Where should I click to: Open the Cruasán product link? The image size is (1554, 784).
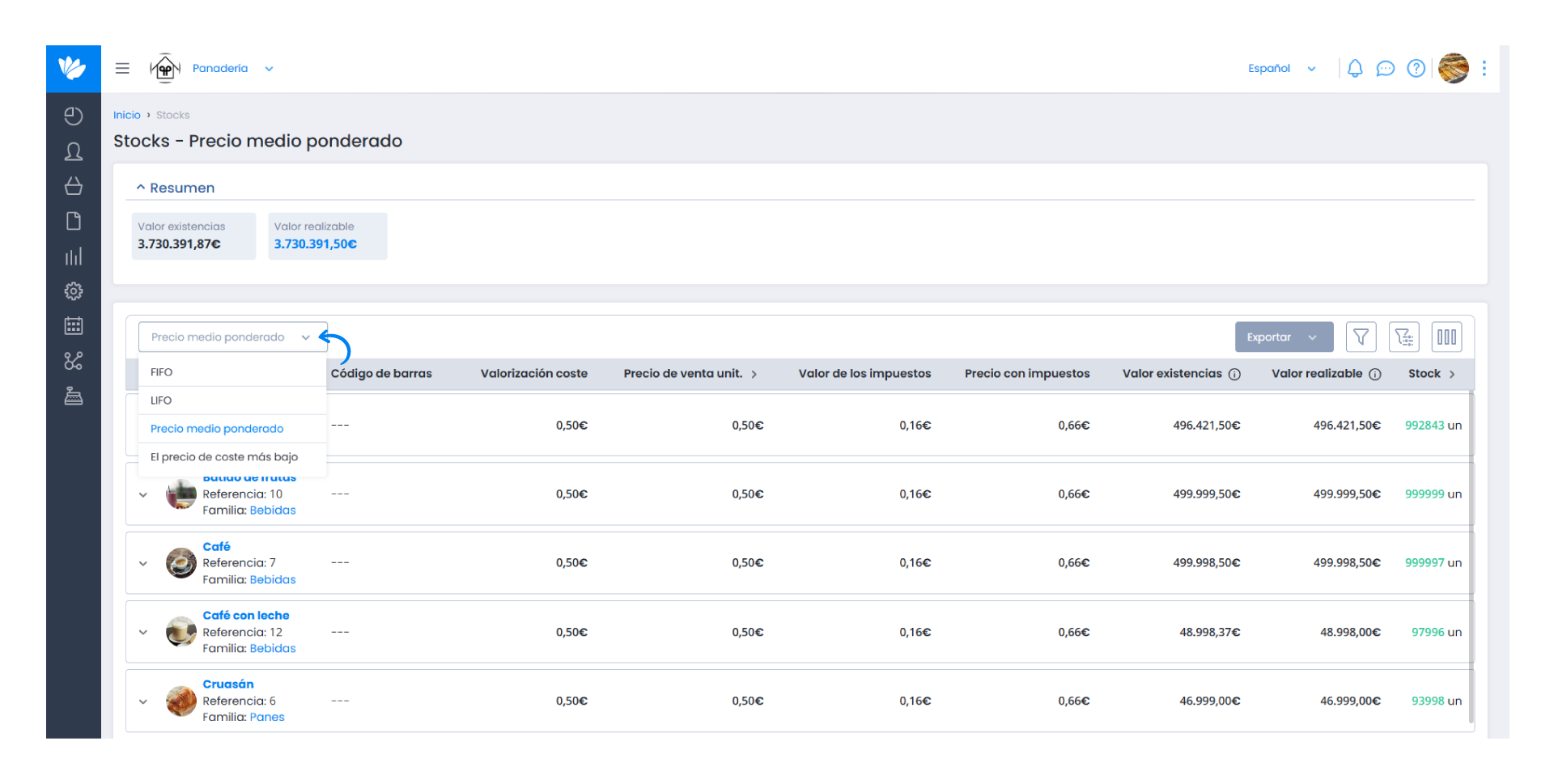click(227, 684)
